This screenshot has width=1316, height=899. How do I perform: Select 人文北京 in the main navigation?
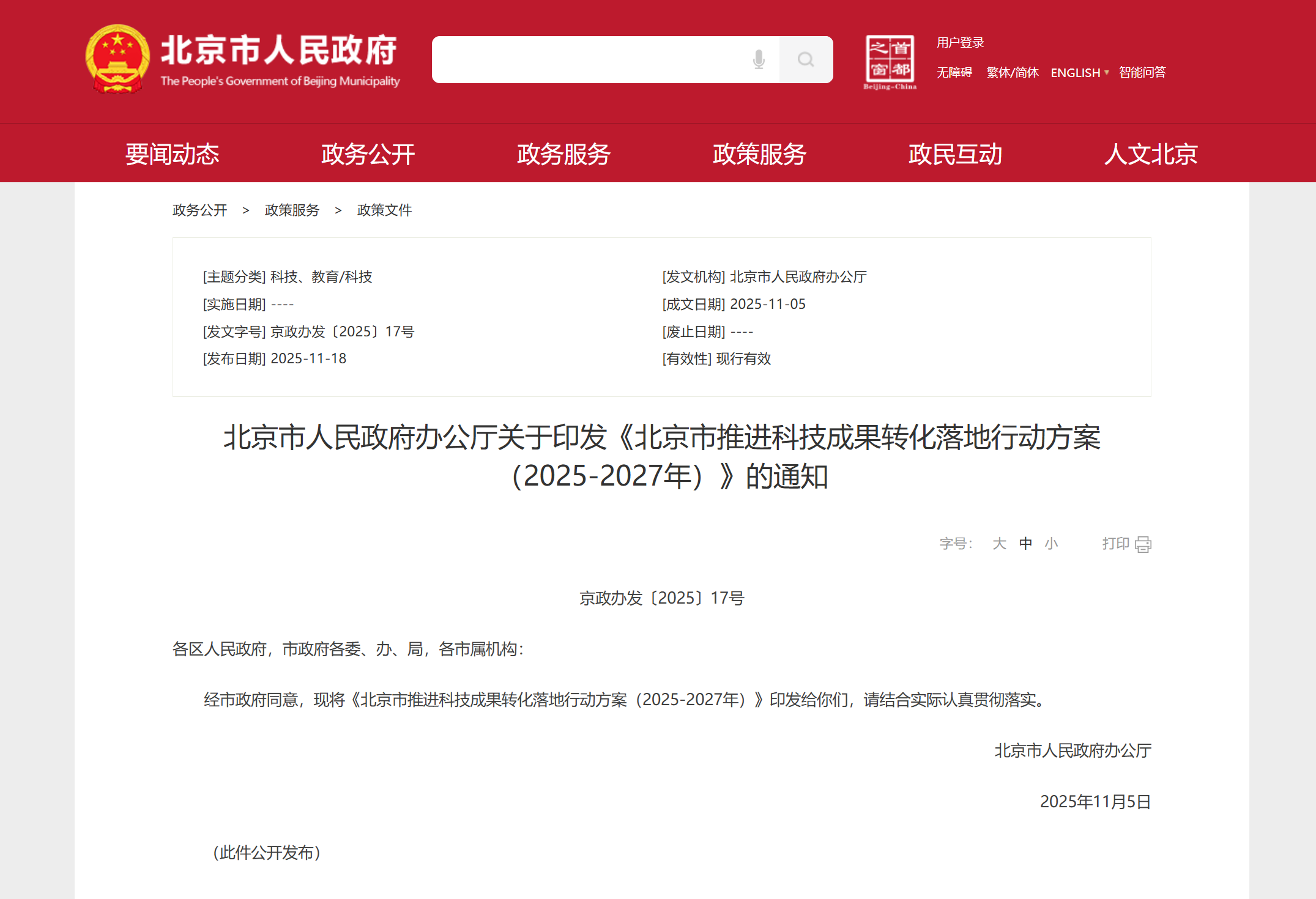coord(1151,154)
